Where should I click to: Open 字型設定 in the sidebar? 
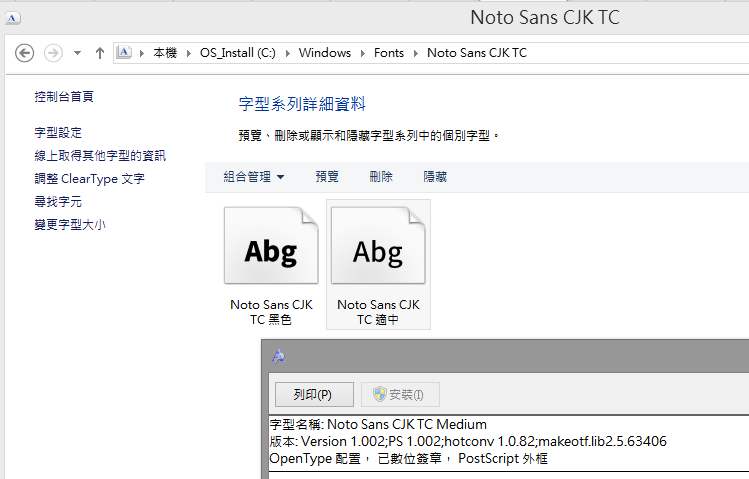coord(58,133)
